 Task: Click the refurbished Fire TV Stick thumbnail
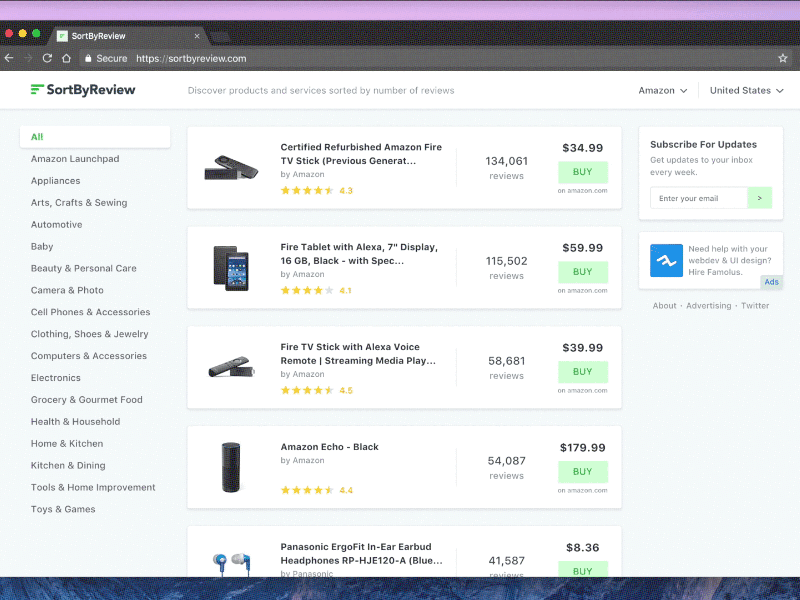pos(231,168)
